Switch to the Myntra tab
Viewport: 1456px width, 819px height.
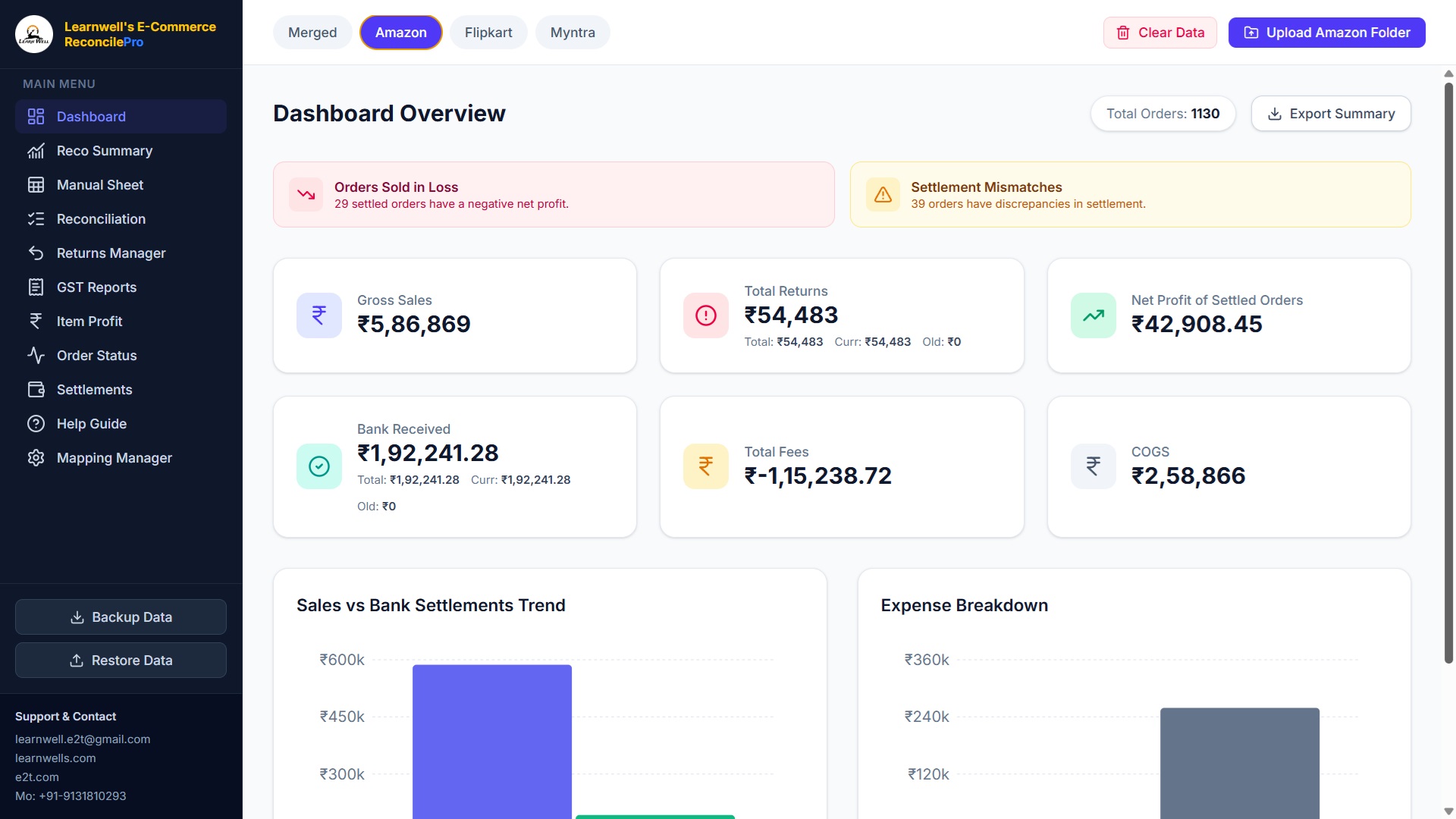pos(573,32)
